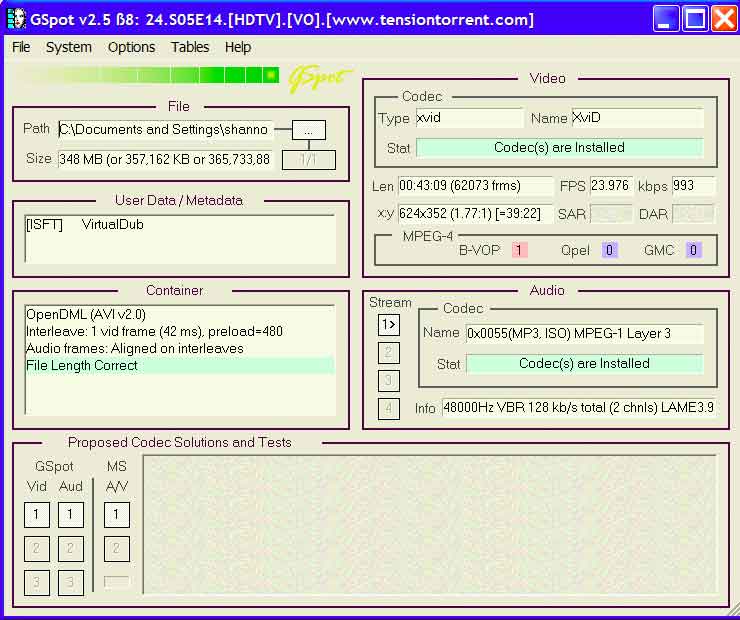Open the Options menu
The height and width of the screenshot is (620, 740).
click(131, 47)
